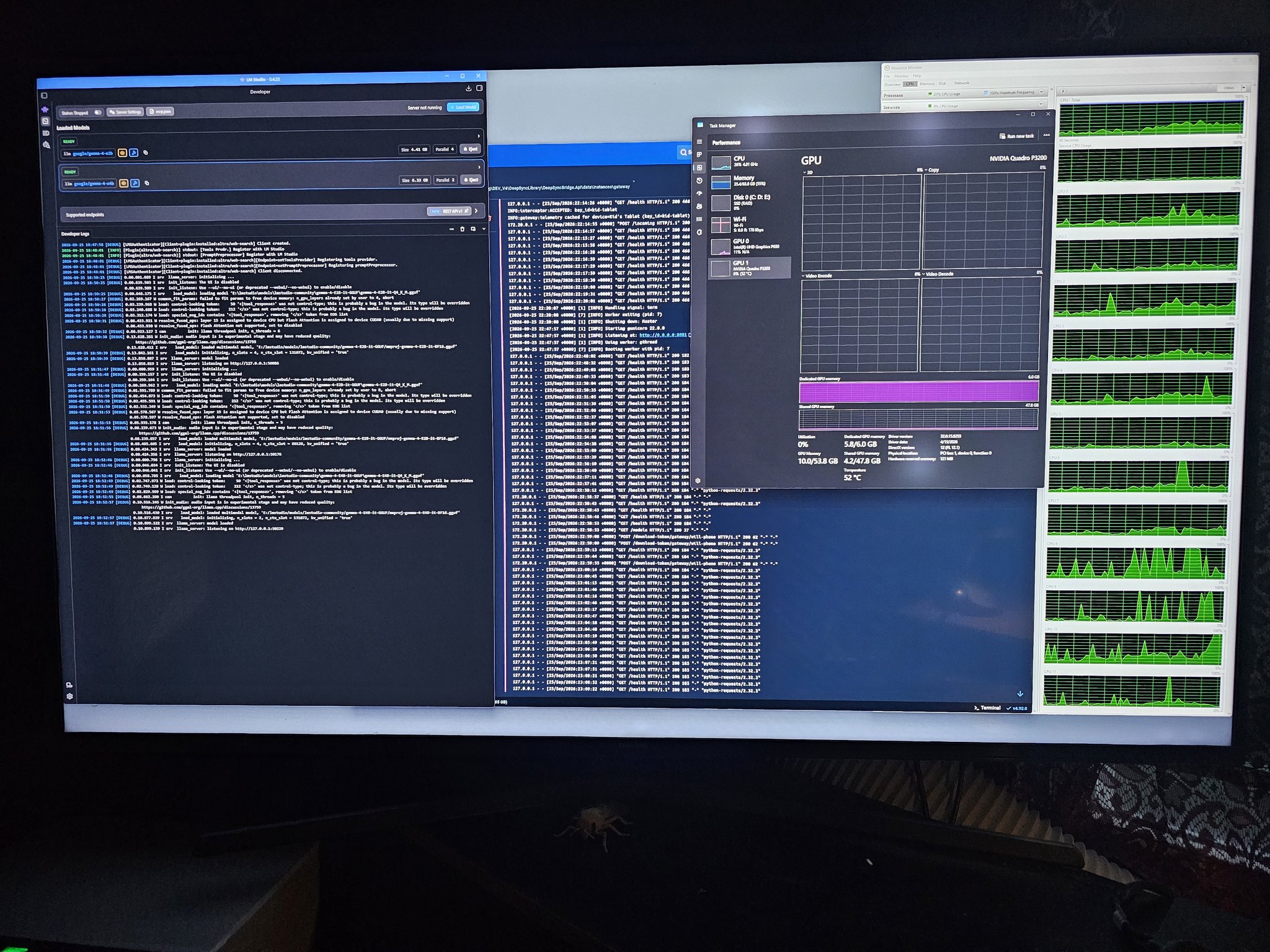Click the vision eye badge on gemma-4-e2b

click(122, 152)
